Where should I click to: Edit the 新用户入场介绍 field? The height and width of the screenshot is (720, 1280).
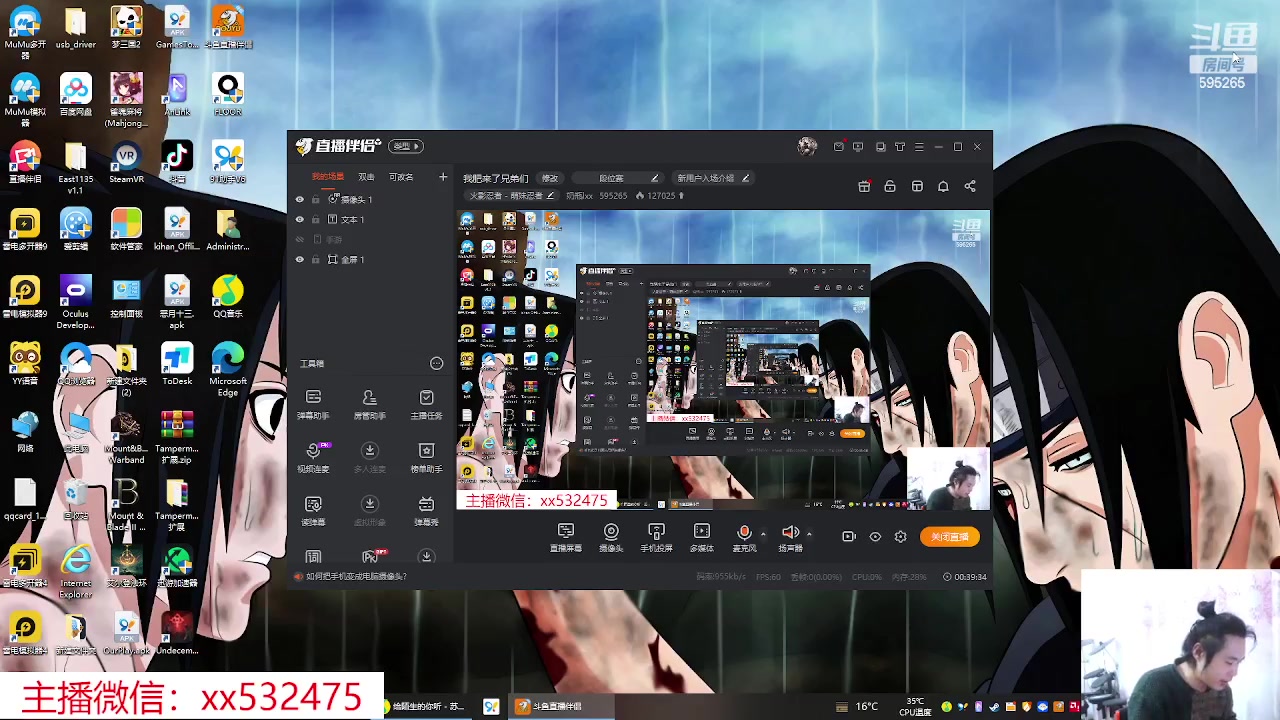712,178
